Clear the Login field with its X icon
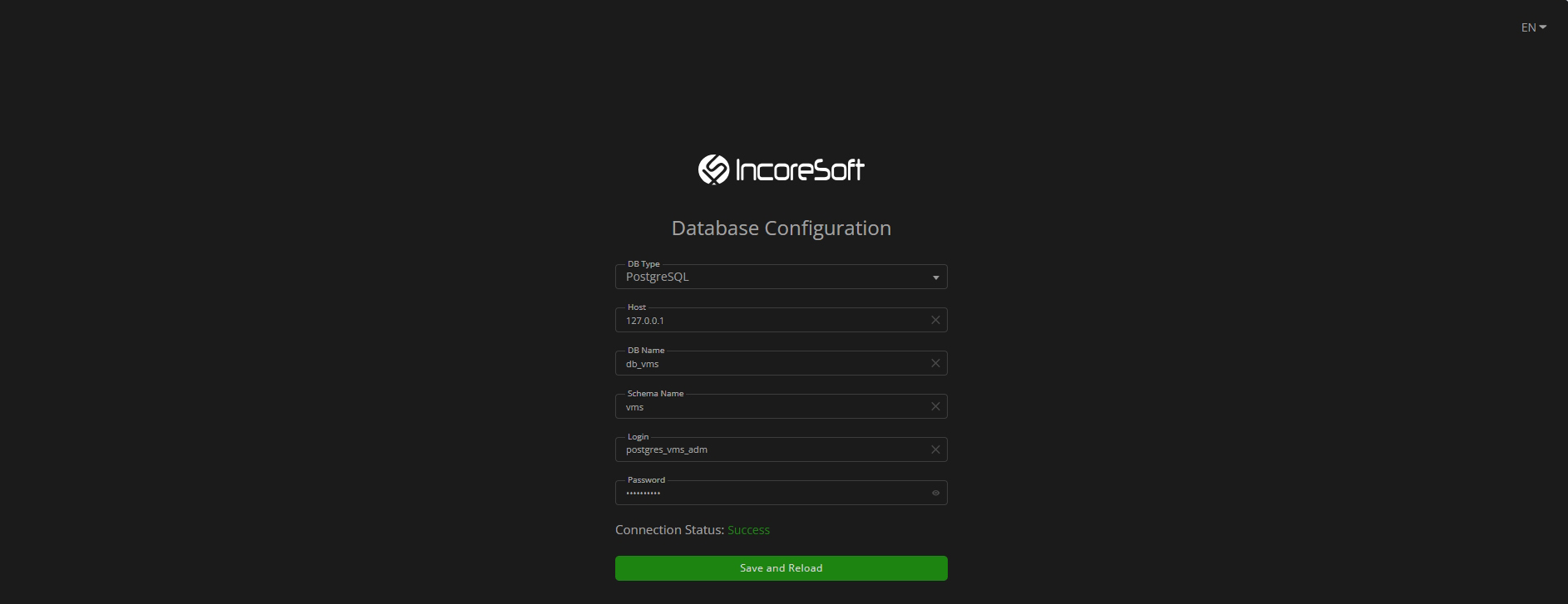Screen dimensions: 1568x604 (x=935, y=449)
